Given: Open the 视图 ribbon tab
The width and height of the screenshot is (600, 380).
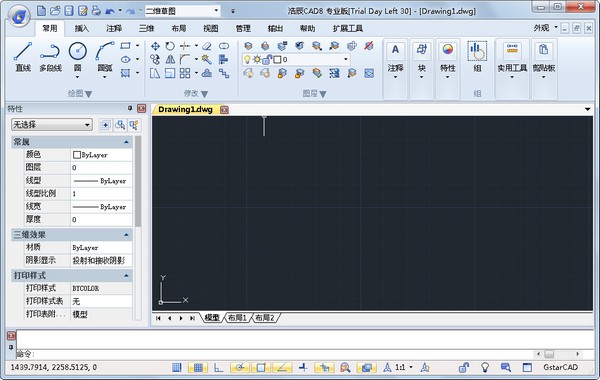Looking at the screenshot, I should [211, 28].
